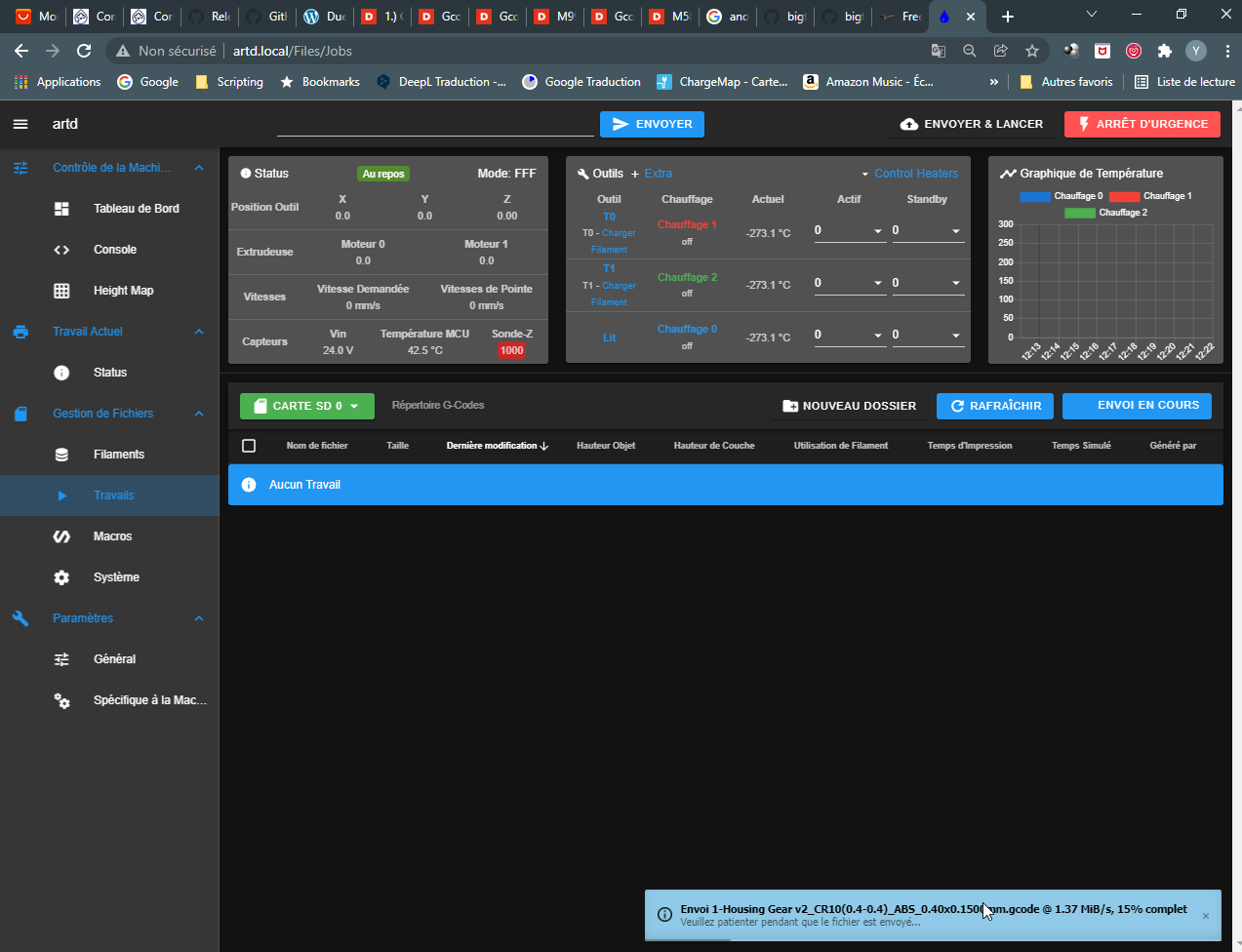Open the CARTE SD 0 dropdown
This screenshot has height=952, width=1242.
point(307,406)
